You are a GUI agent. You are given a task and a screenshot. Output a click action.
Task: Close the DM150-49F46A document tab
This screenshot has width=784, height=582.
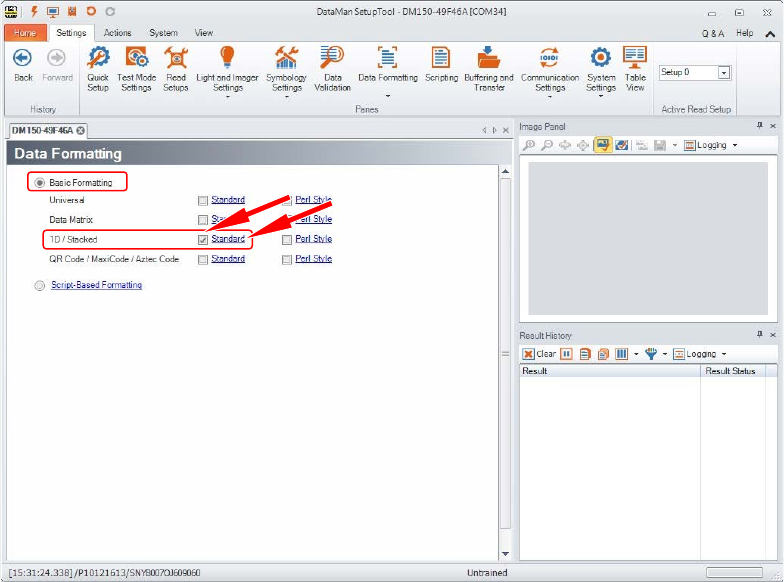[x=80, y=130]
